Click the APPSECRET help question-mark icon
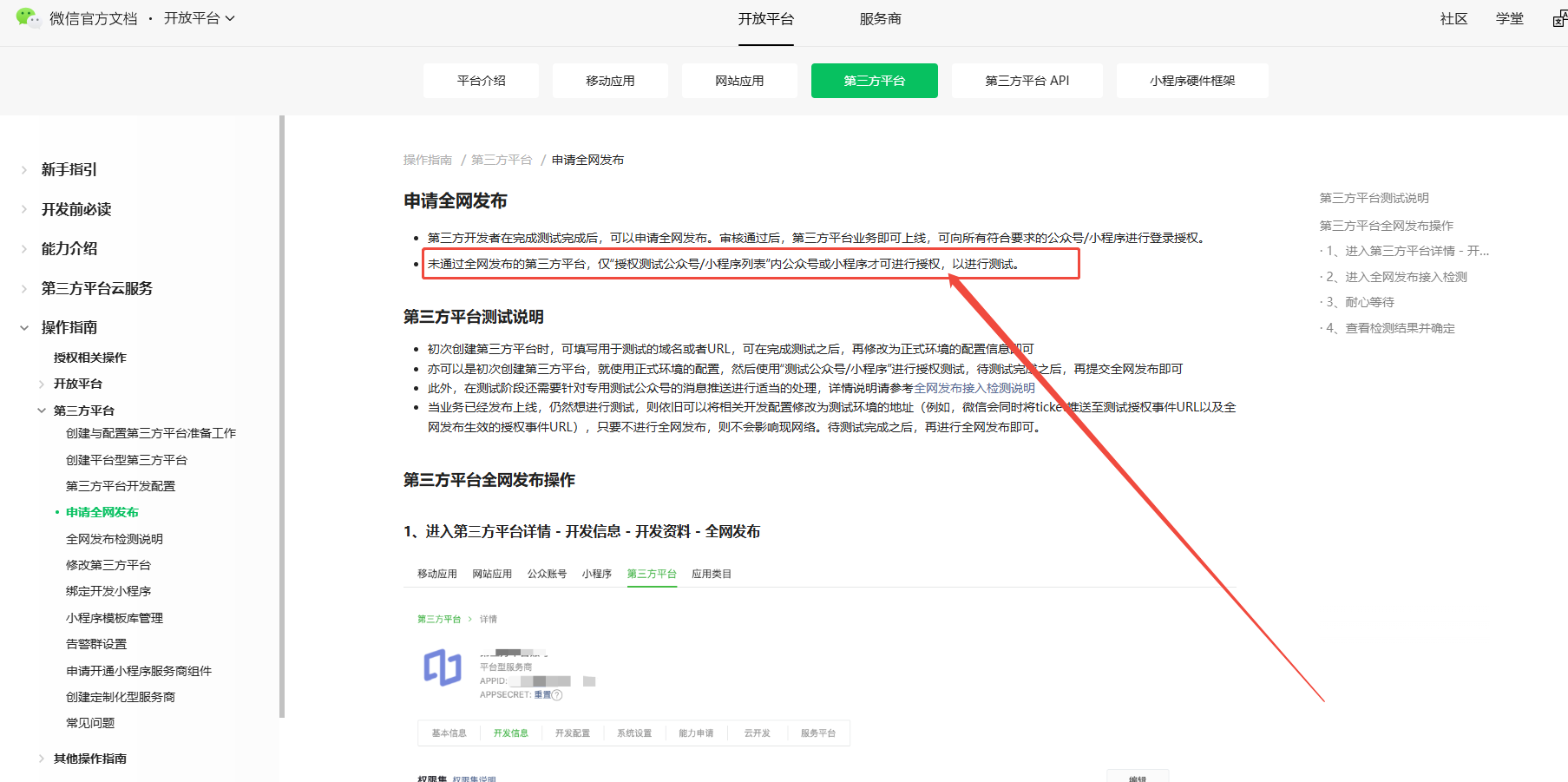The width and height of the screenshot is (1568, 782). [557, 695]
